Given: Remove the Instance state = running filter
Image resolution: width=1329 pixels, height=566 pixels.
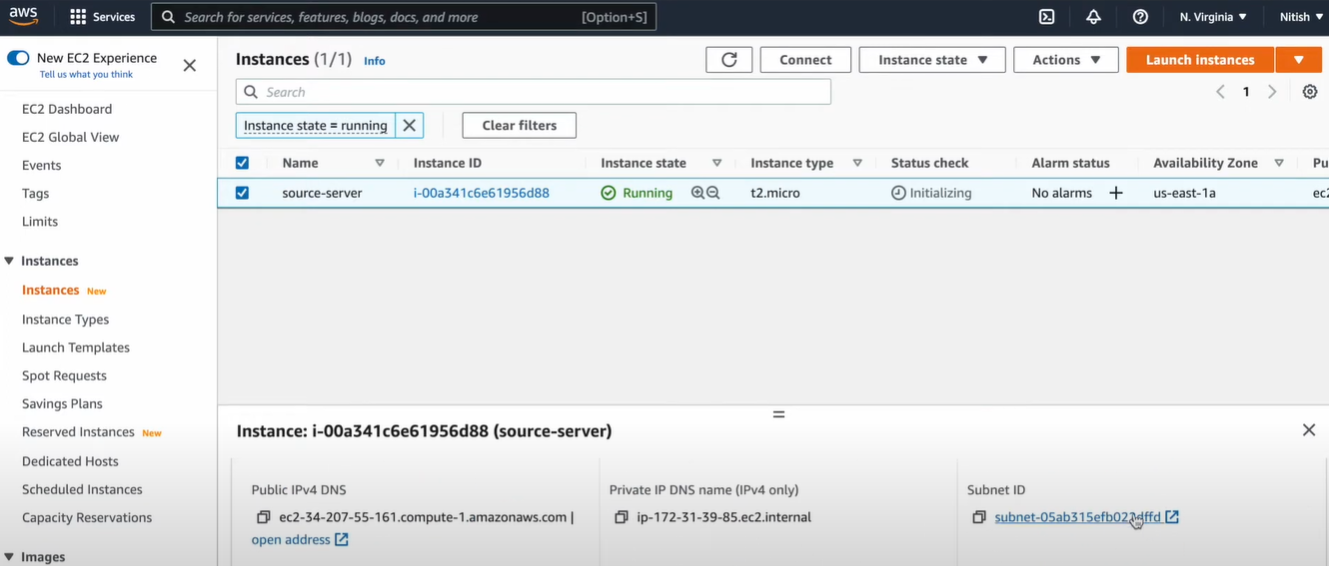Looking at the screenshot, I should click(x=409, y=125).
